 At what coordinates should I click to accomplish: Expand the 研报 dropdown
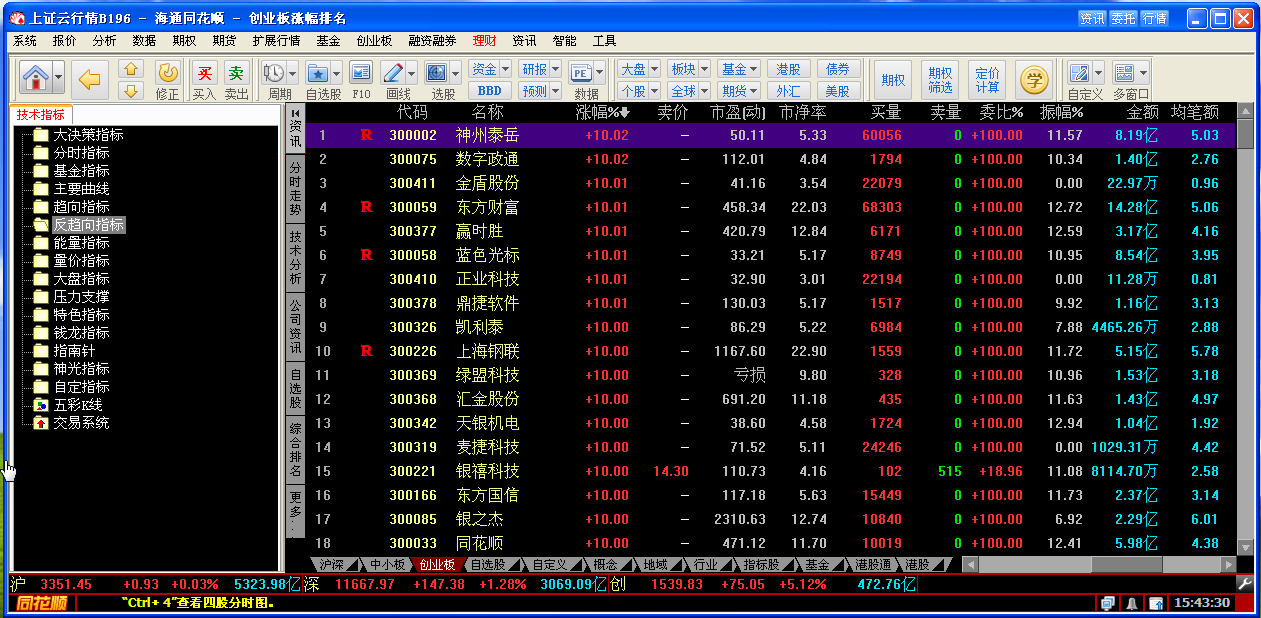point(555,69)
